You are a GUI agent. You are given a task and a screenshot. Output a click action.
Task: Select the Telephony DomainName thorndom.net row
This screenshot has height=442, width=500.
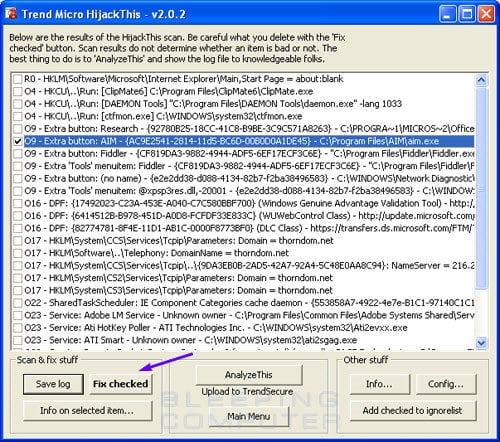pos(156,253)
